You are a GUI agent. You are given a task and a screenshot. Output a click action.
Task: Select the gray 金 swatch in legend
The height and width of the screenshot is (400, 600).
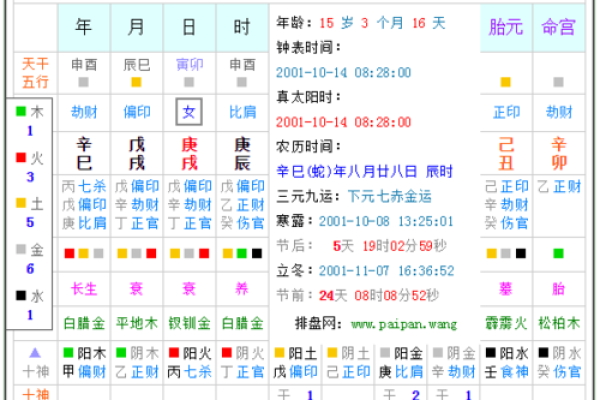point(21,249)
